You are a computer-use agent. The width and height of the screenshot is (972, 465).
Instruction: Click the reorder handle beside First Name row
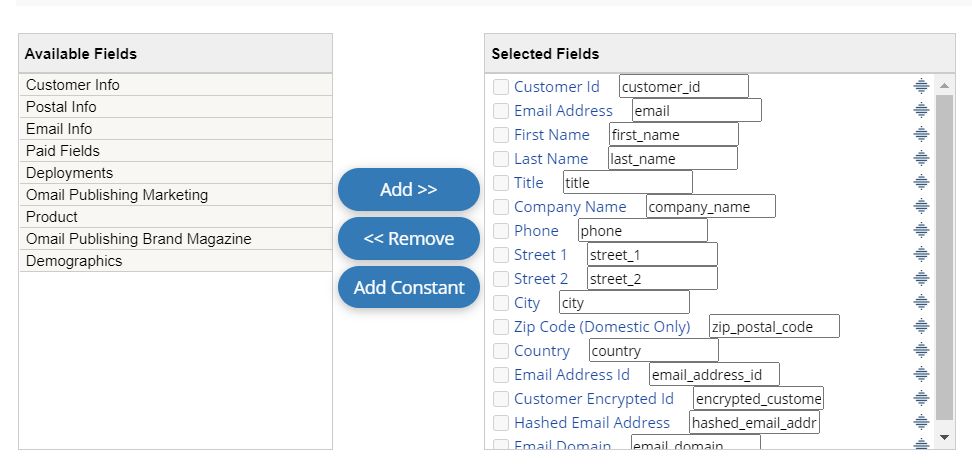[921, 134]
